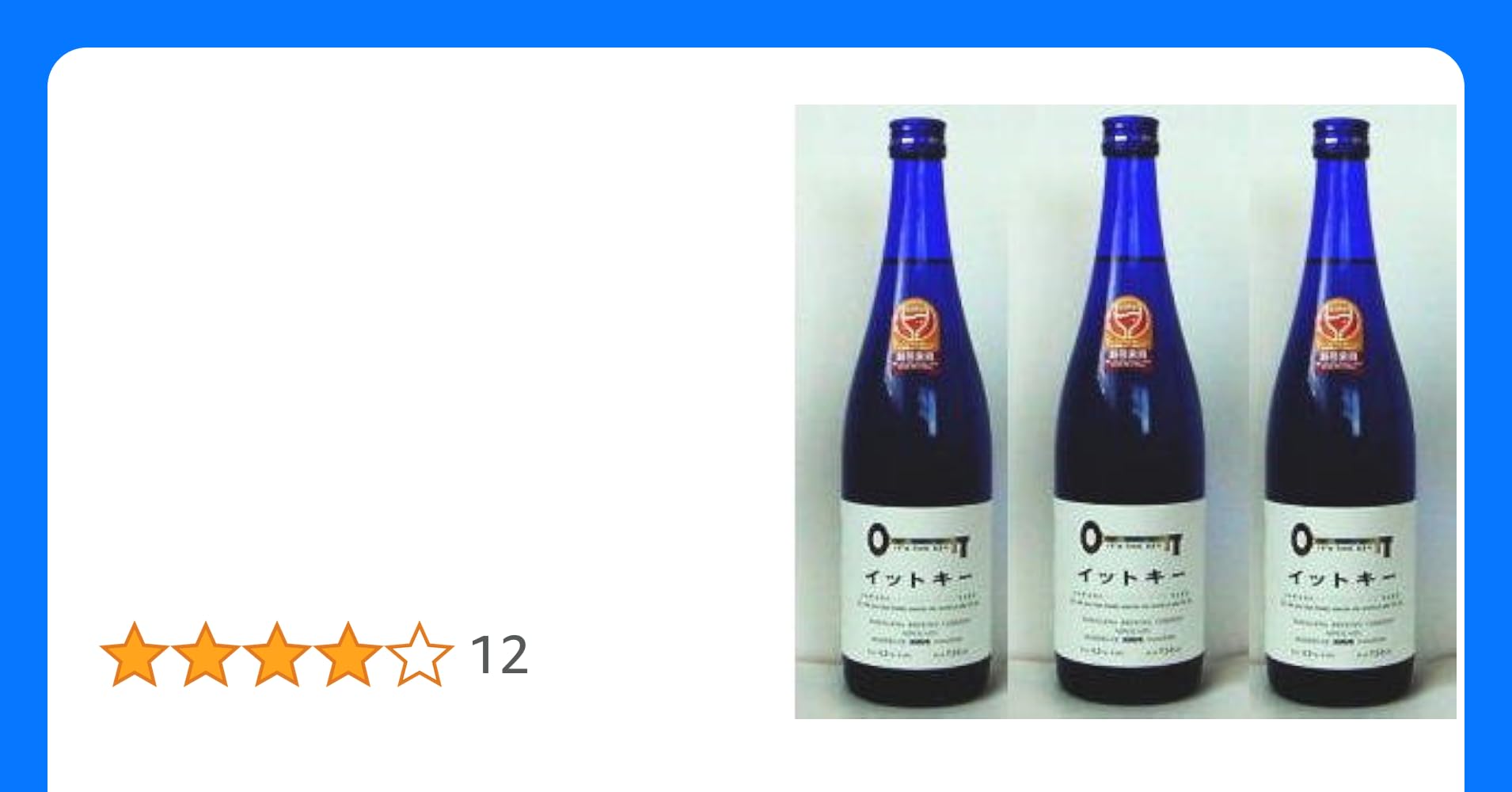The width and height of the screenshot is (1512, 792).
Task: Click イットキー text on left bottle label
Action: (x=918, y=579)
